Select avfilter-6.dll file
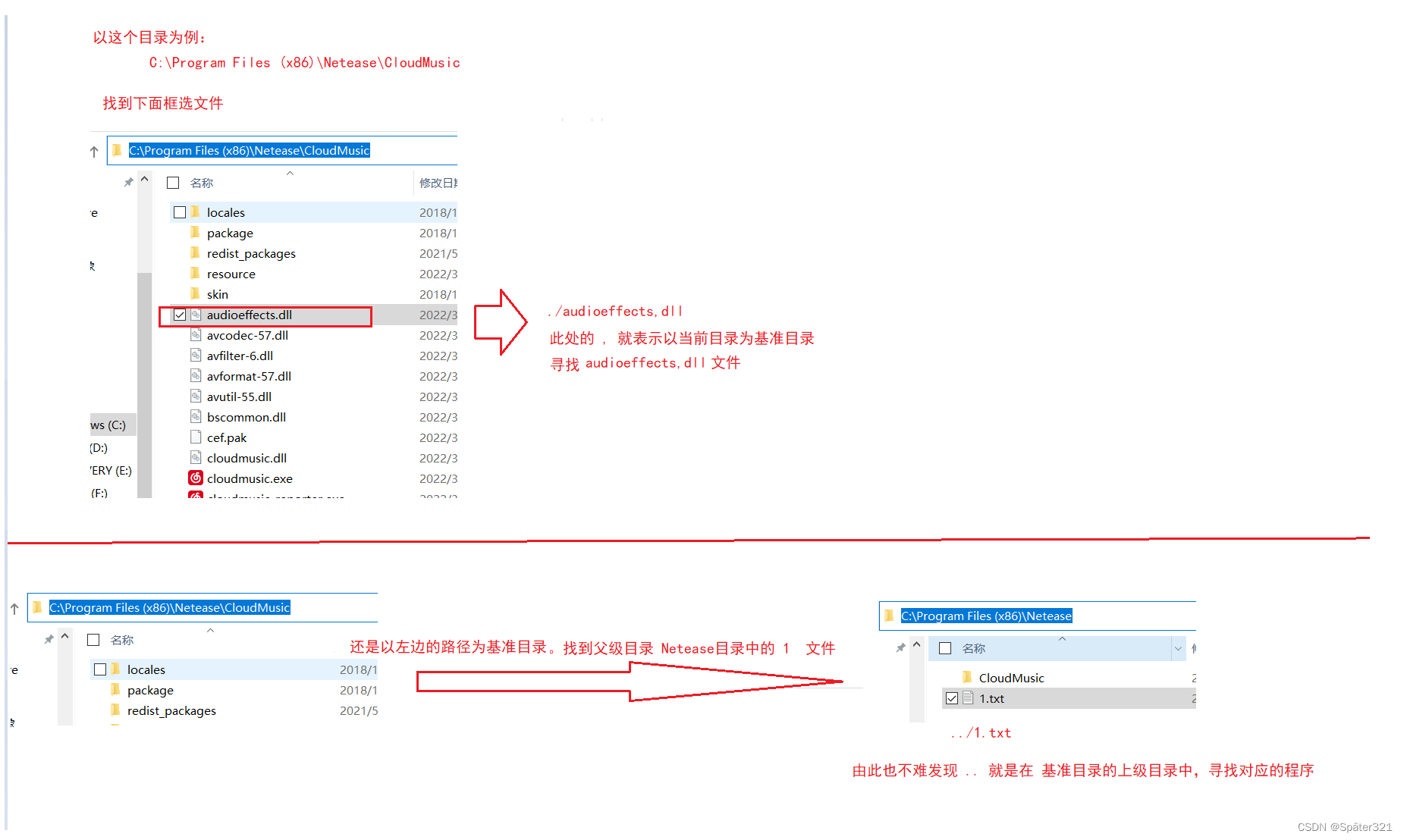 [x=240, y=356]
